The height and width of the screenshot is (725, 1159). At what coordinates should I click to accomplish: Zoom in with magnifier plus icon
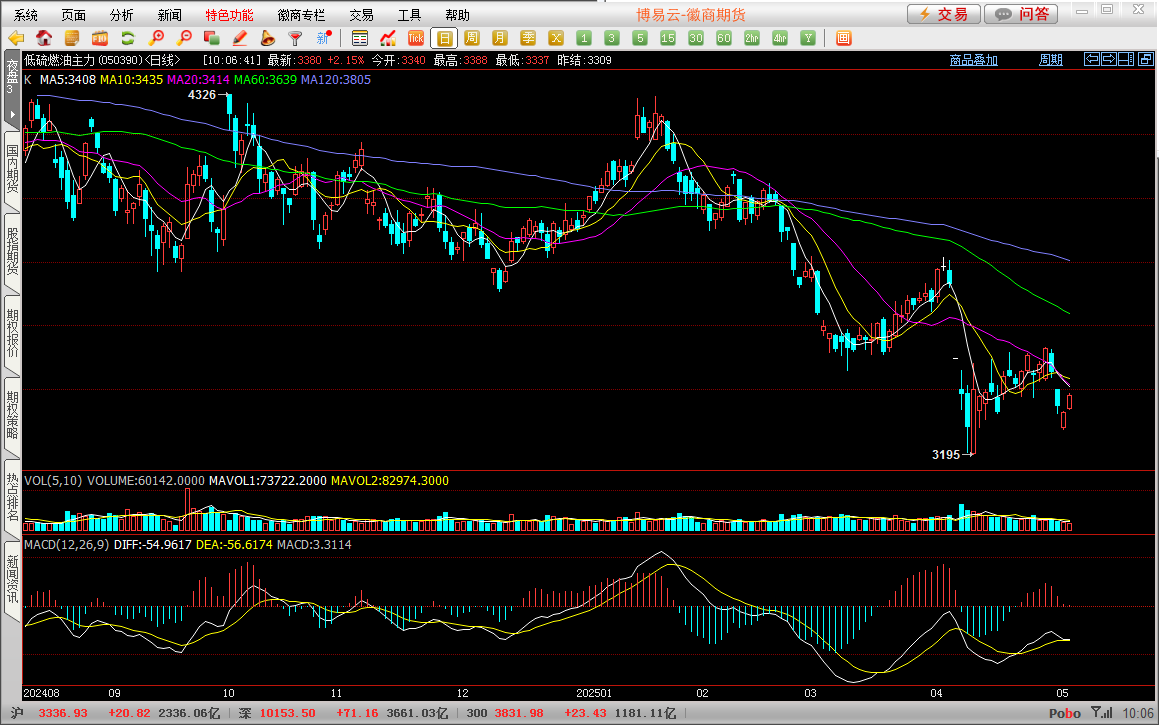[156, 38]
